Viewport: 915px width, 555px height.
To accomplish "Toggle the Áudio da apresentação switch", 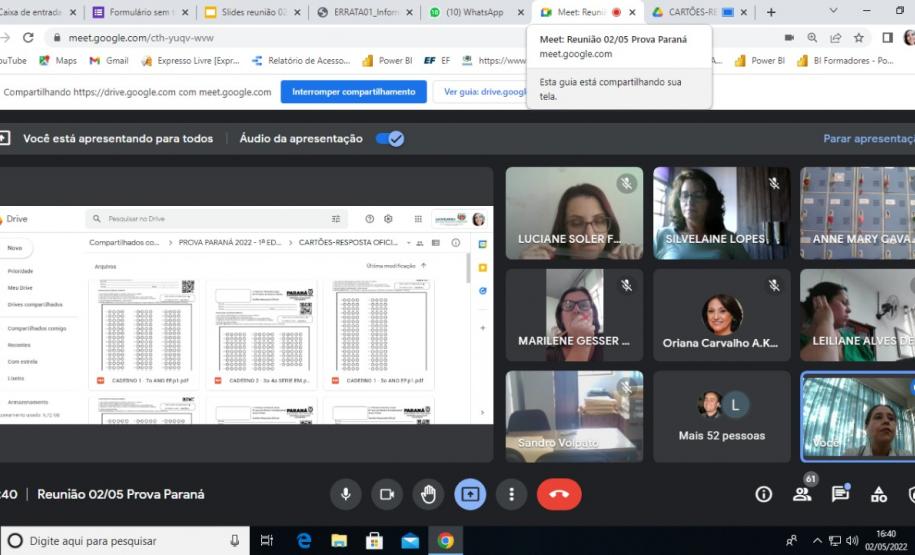I will coord(390,139).
